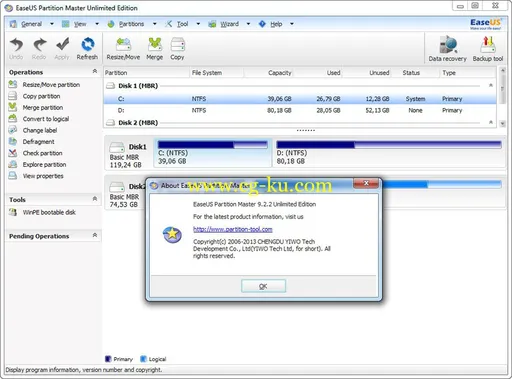Collapse the Tools panel
The height and width of the screenshot is (379, 512).
click(x=95, y=199)
